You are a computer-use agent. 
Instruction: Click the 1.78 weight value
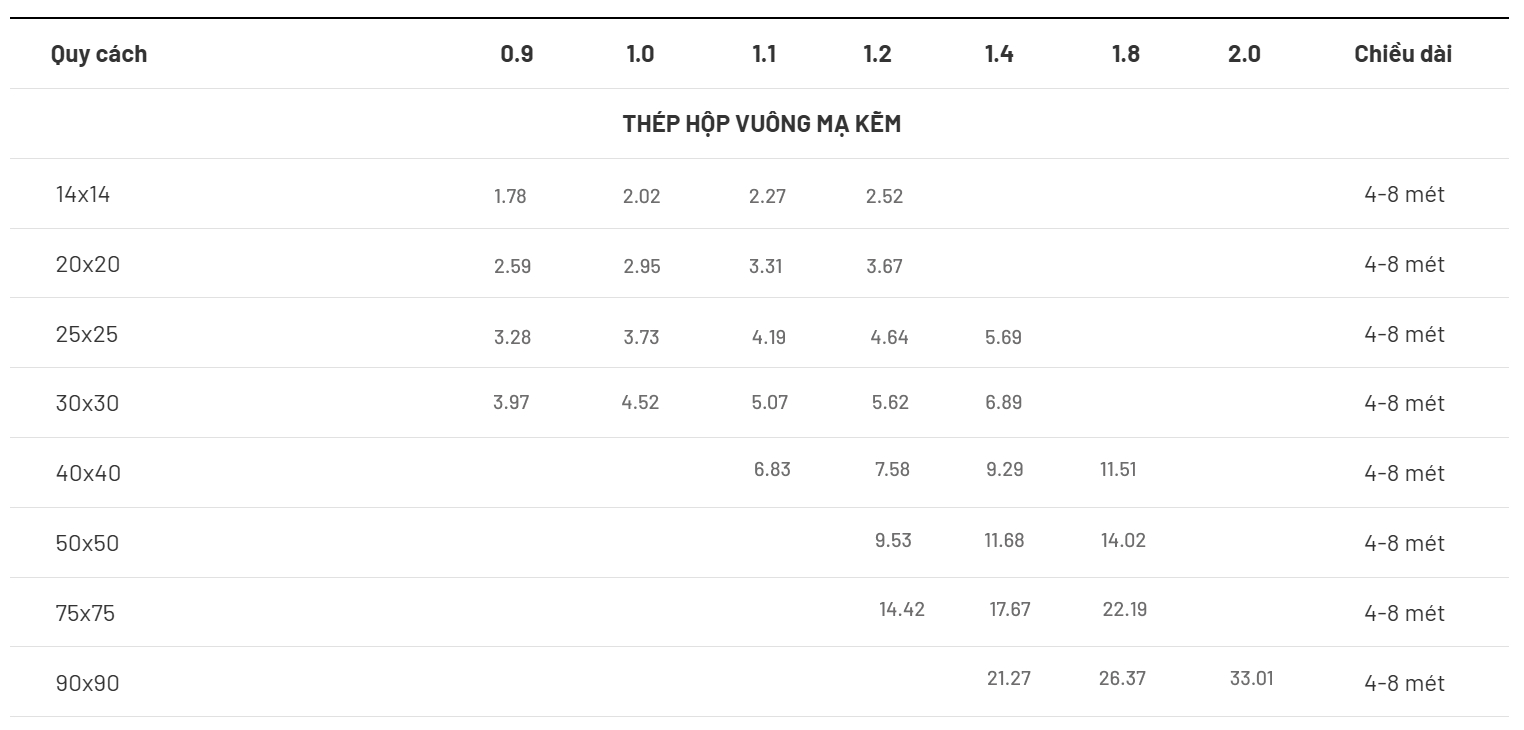[510, 196]
